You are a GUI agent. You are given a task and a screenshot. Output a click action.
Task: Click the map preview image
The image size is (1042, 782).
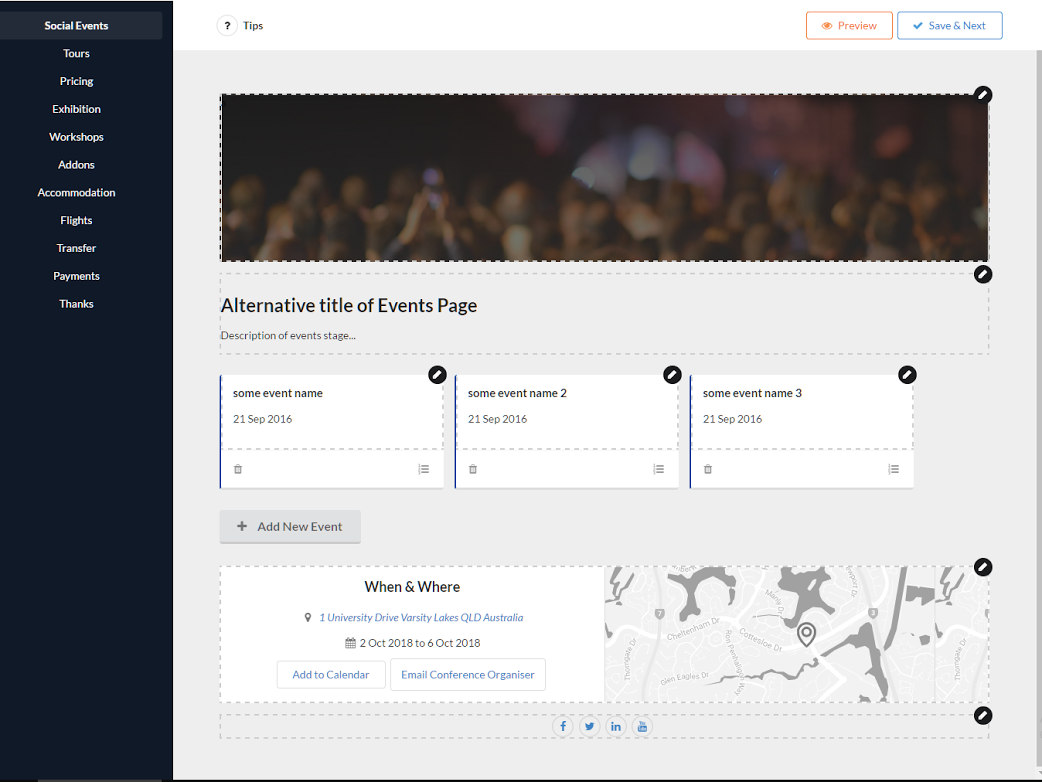coord(796,635)
